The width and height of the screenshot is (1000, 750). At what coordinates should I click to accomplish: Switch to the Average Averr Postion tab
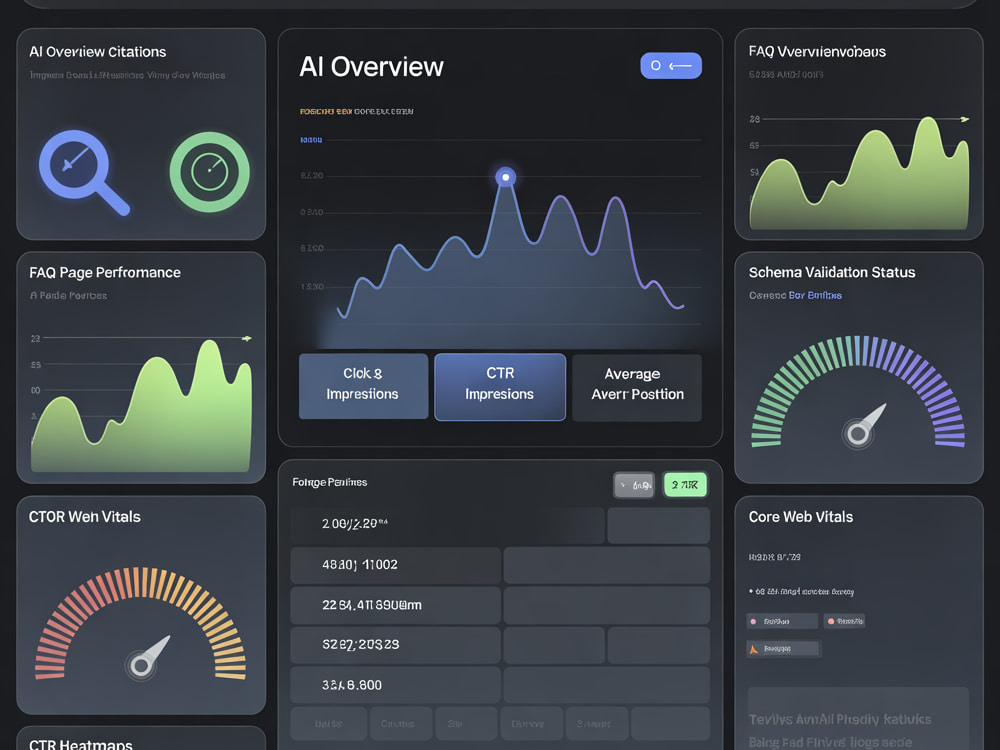(x=636, y=387)
